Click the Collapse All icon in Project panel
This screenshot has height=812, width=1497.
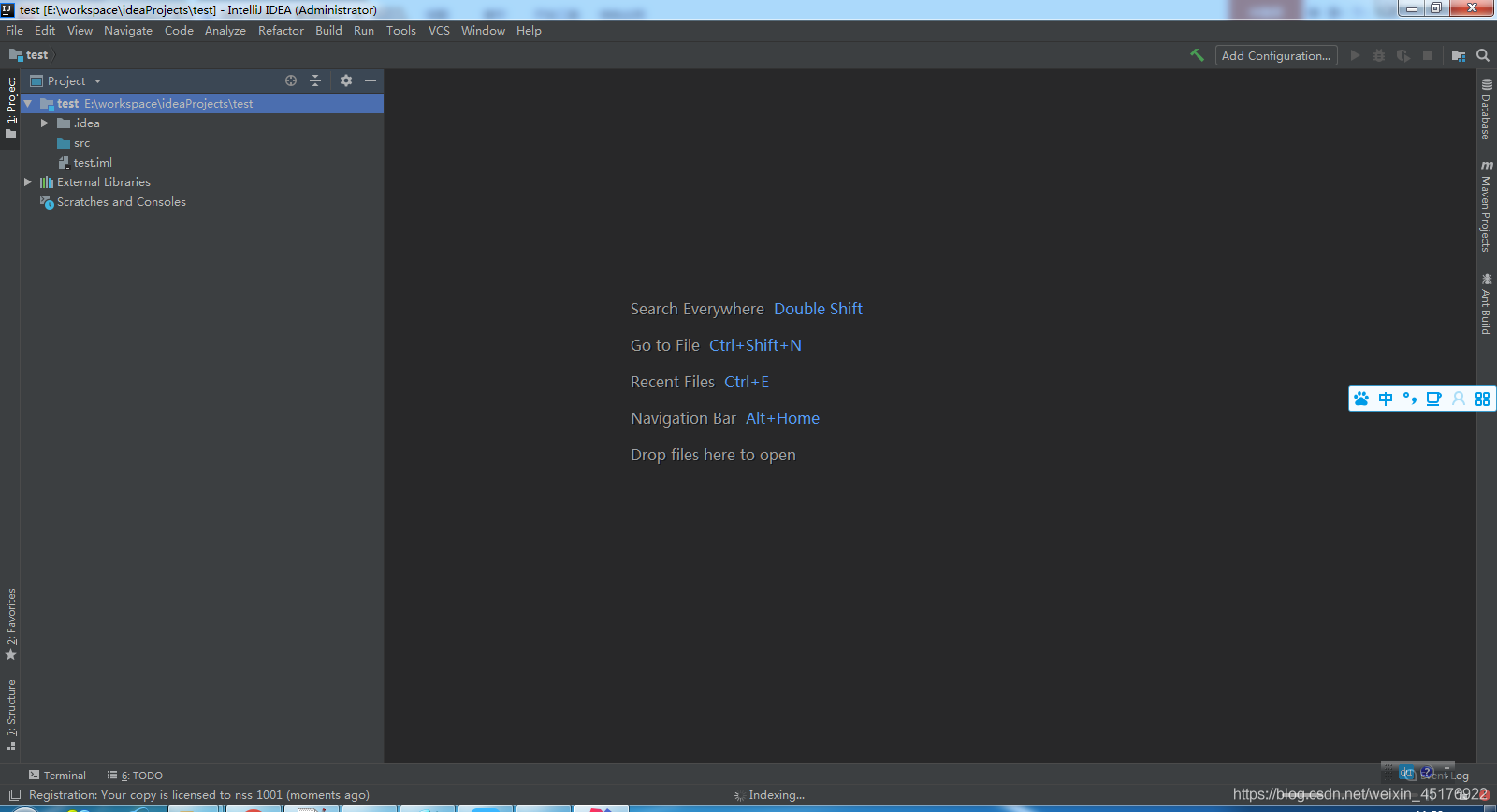315,80
